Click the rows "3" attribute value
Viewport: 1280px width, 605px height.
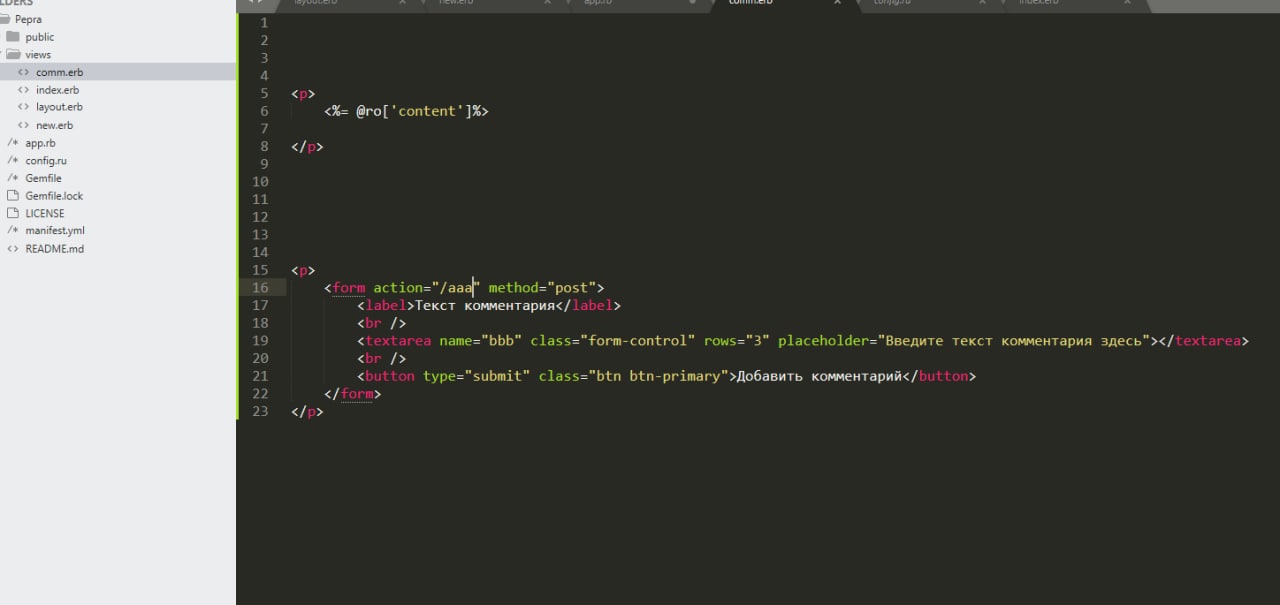point(757,341)
